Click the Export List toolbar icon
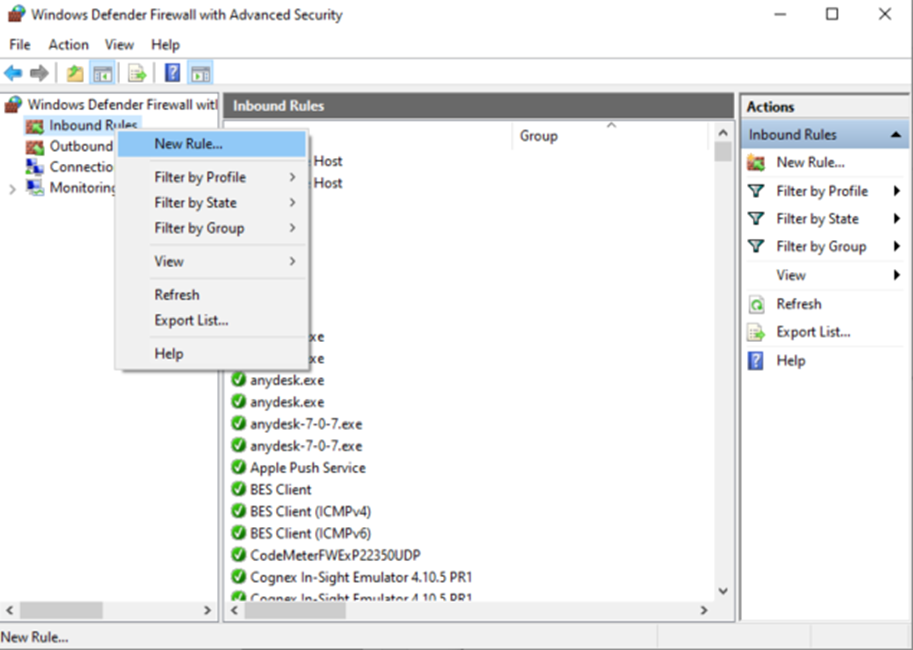This screenshot has height=650, width=913. 137,73
